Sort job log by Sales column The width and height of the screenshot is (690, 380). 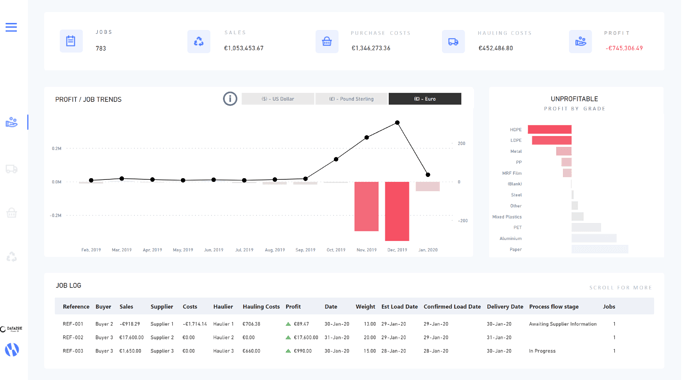[126, 307]
